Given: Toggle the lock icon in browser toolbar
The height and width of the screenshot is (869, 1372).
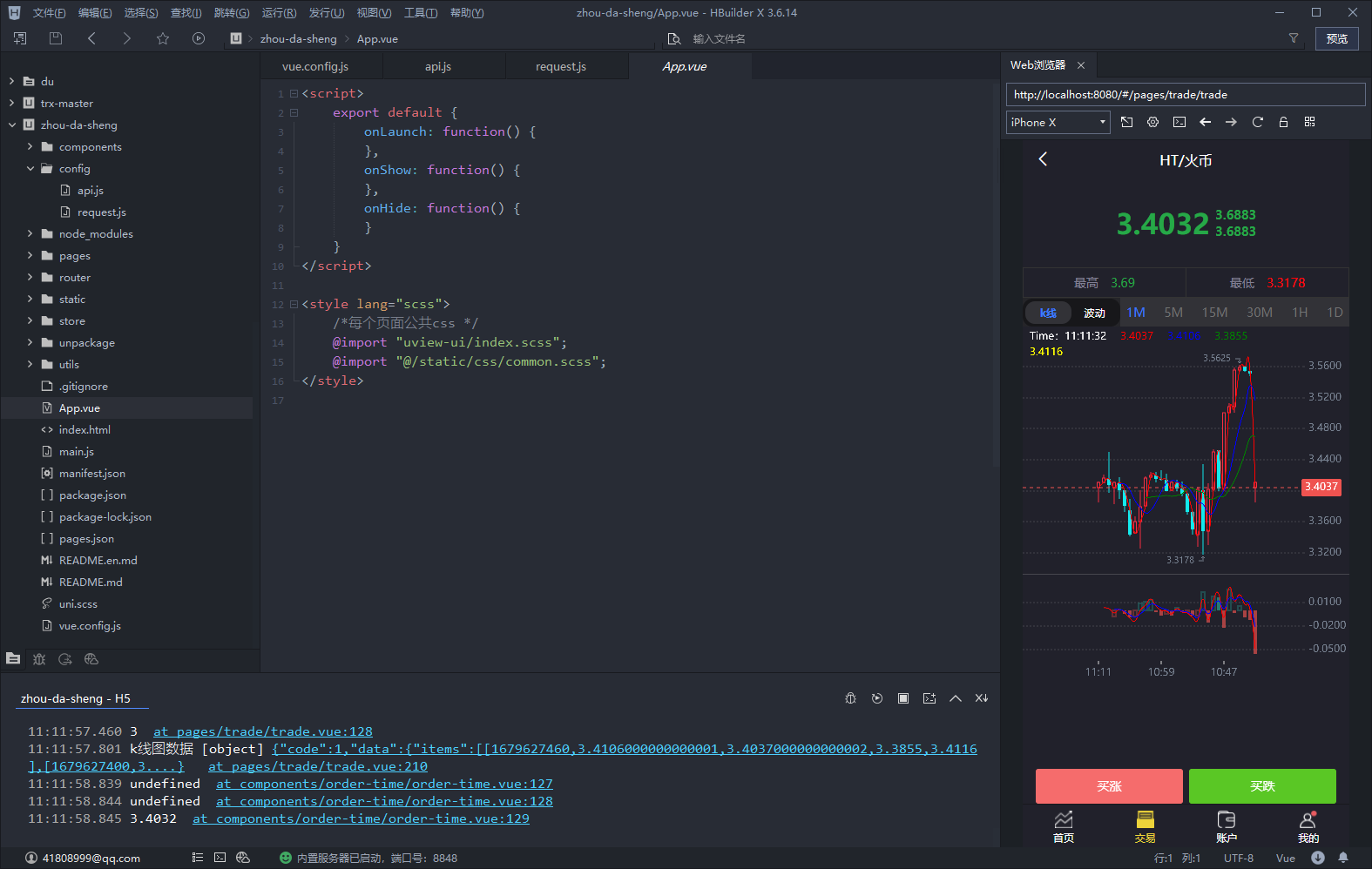Looking at the screenshot, I should click(x=1283, y=122).
